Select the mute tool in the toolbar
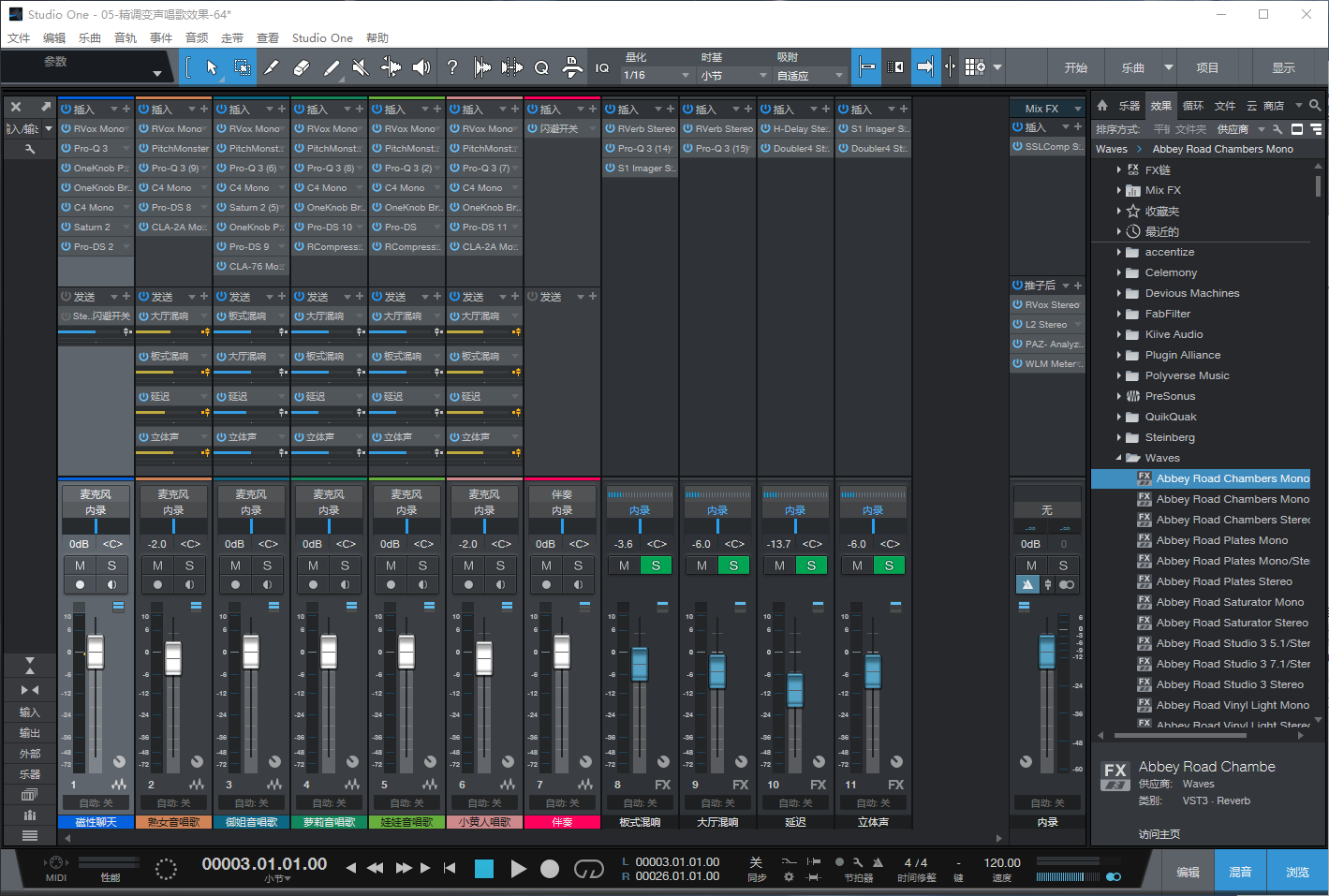1329x896 pixels. tap(360, 67)
